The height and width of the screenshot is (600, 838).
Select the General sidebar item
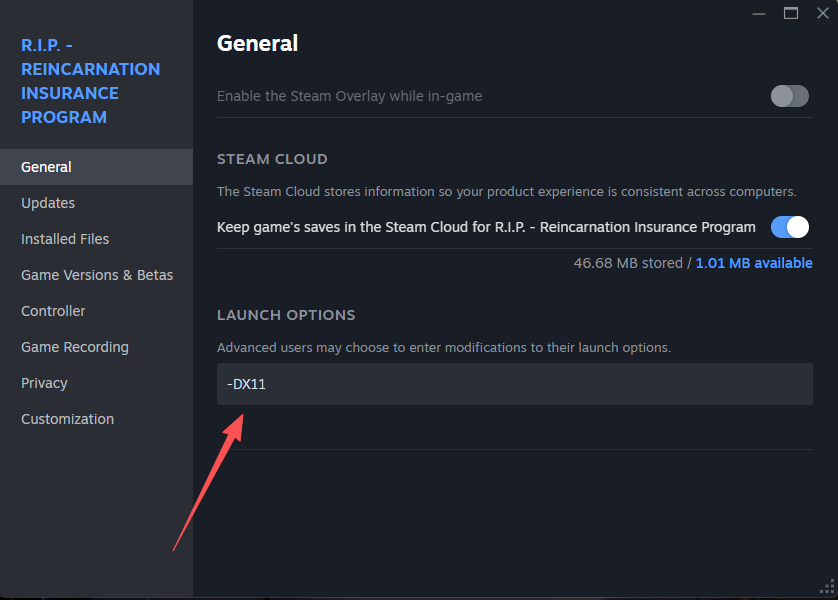[x=46, y=167]
